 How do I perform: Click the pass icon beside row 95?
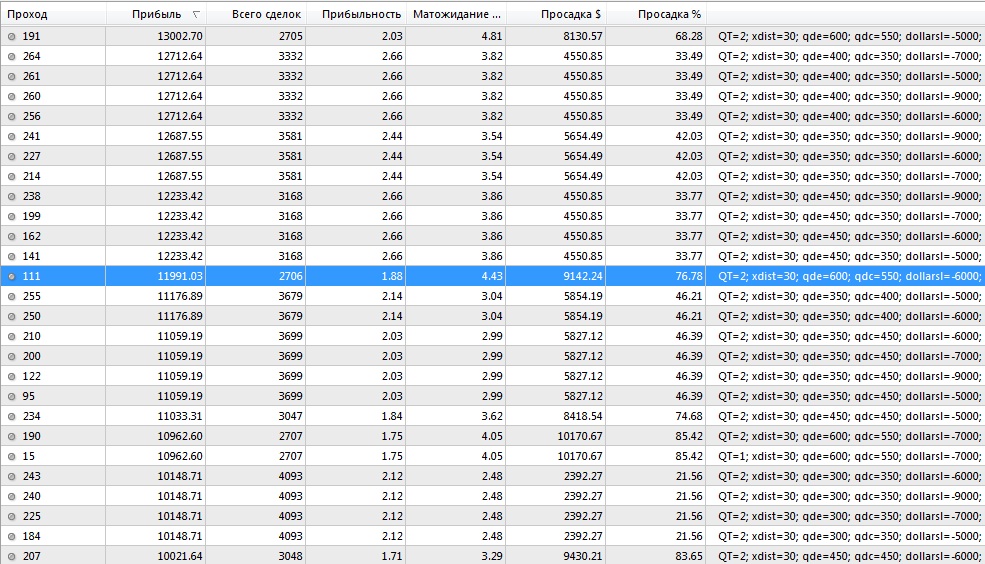coord(11,396)
